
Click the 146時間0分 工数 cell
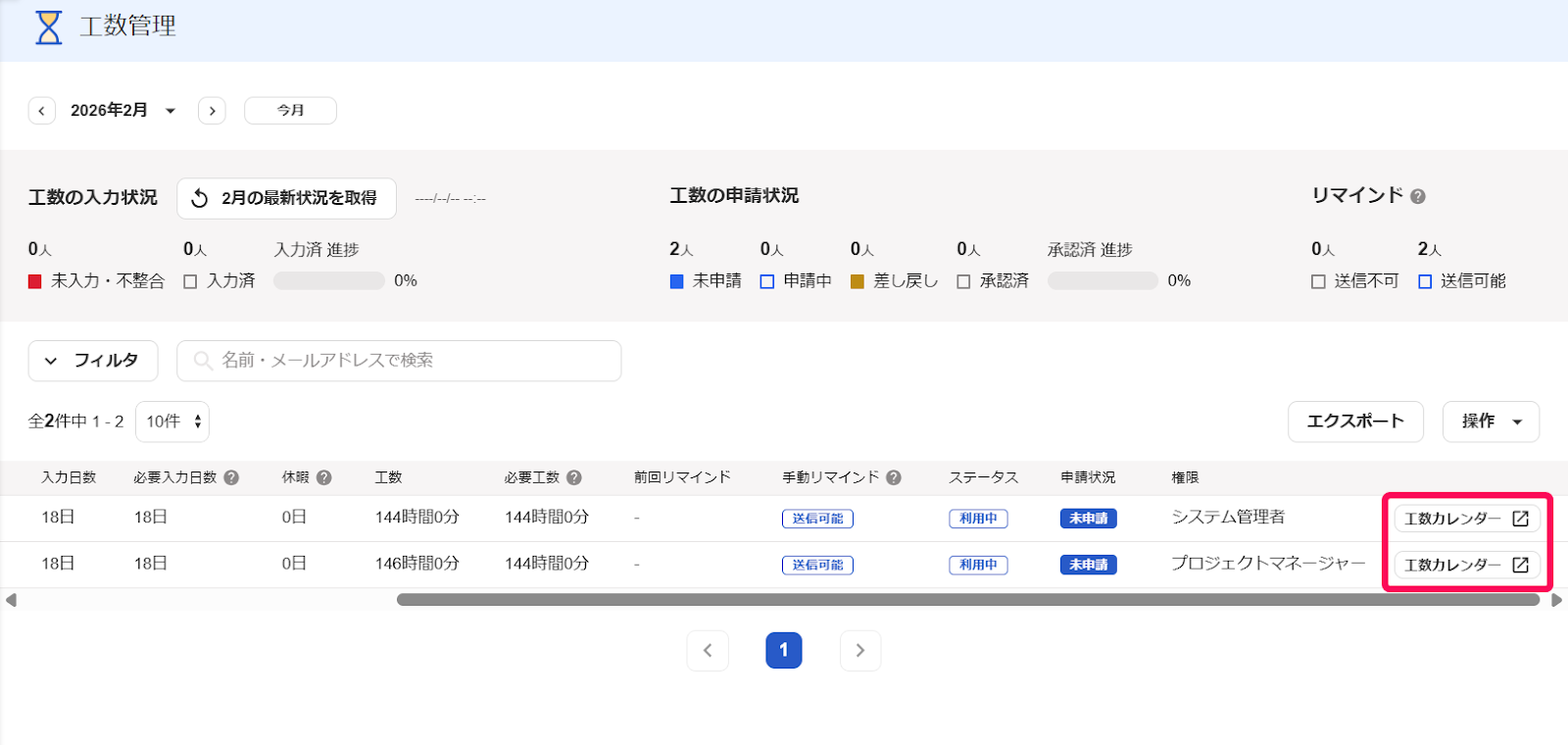(x=416, y=564)
